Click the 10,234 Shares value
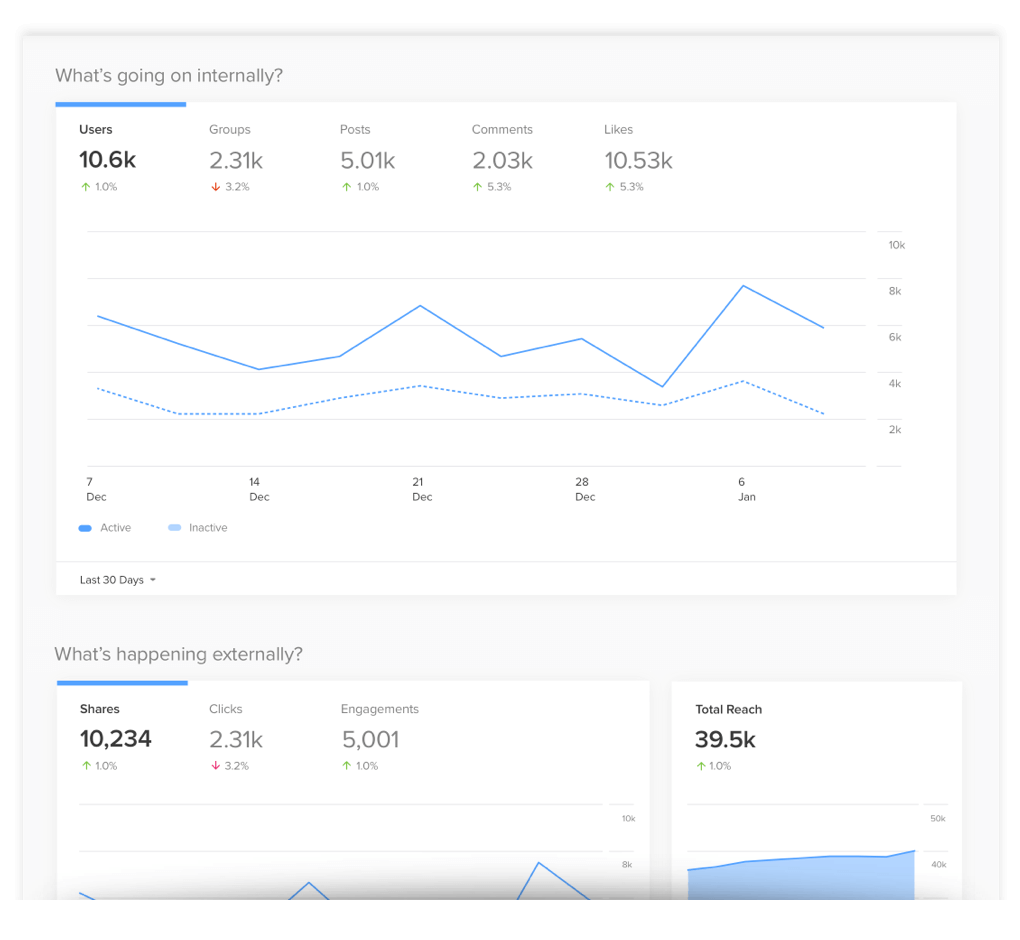 [x=115, y=739]
